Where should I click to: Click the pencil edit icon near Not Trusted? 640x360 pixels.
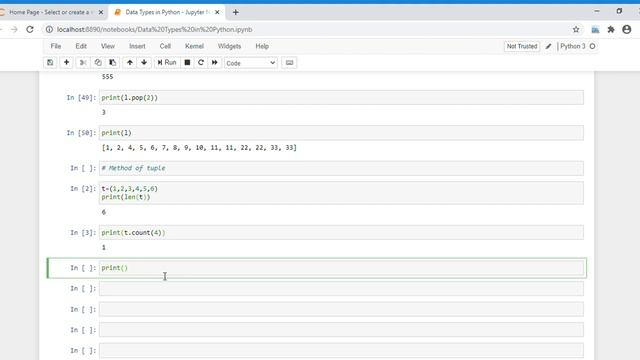549,47
